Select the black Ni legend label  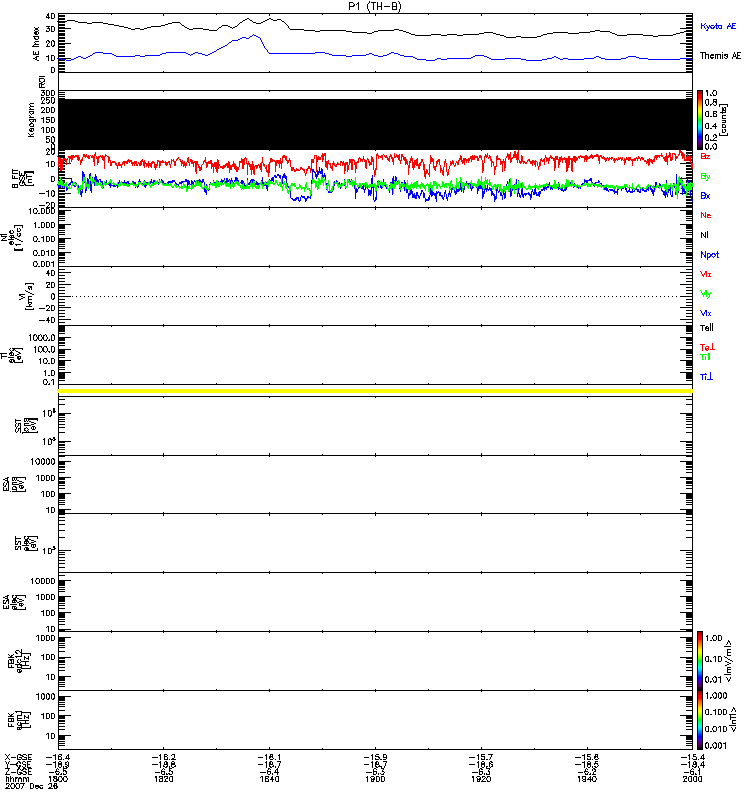click(x=704, y=235)
